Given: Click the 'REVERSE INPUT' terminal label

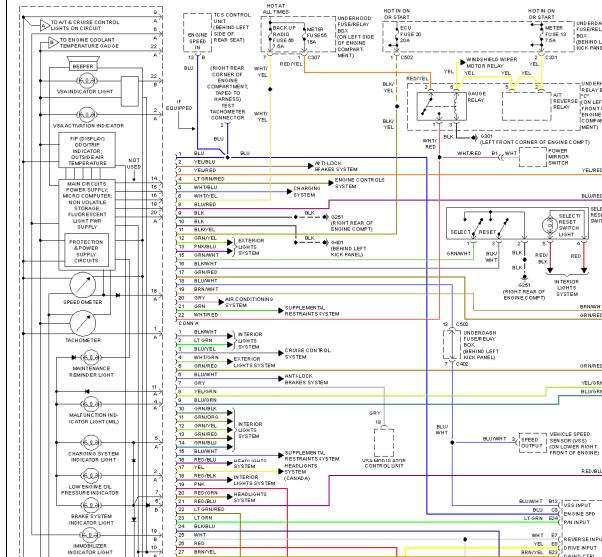Looking at the screenshot, I should coord(582,539).
